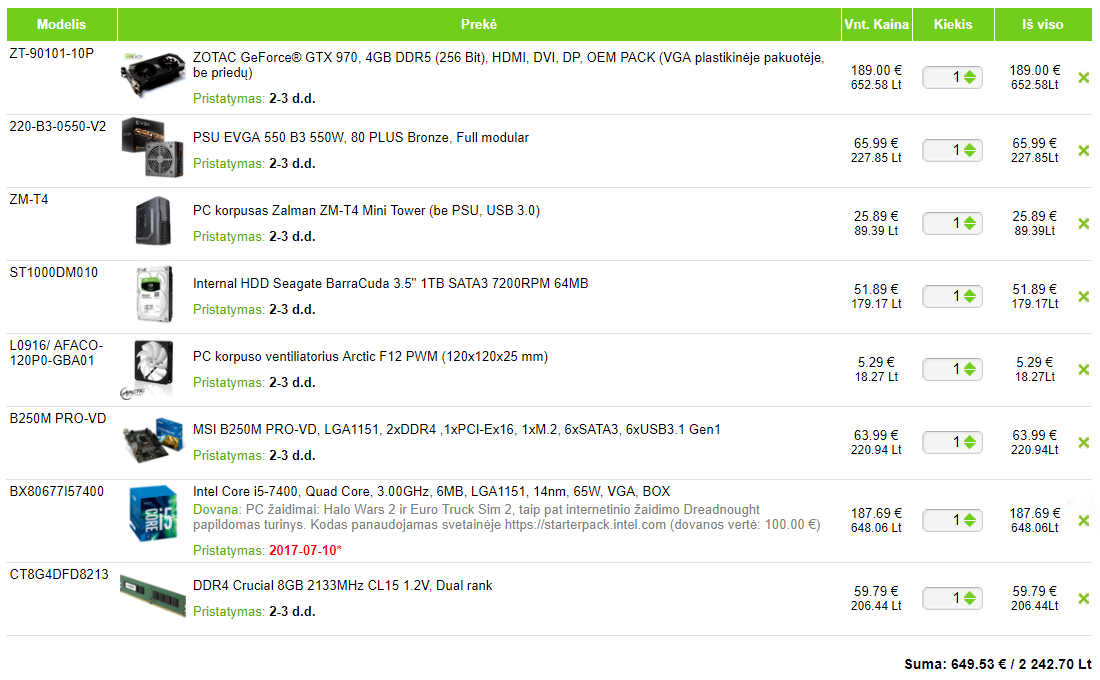The width and height of the screenshot is (1100, 680).
Task: Click model code BX80677I57400
Action: pos(56,491)
